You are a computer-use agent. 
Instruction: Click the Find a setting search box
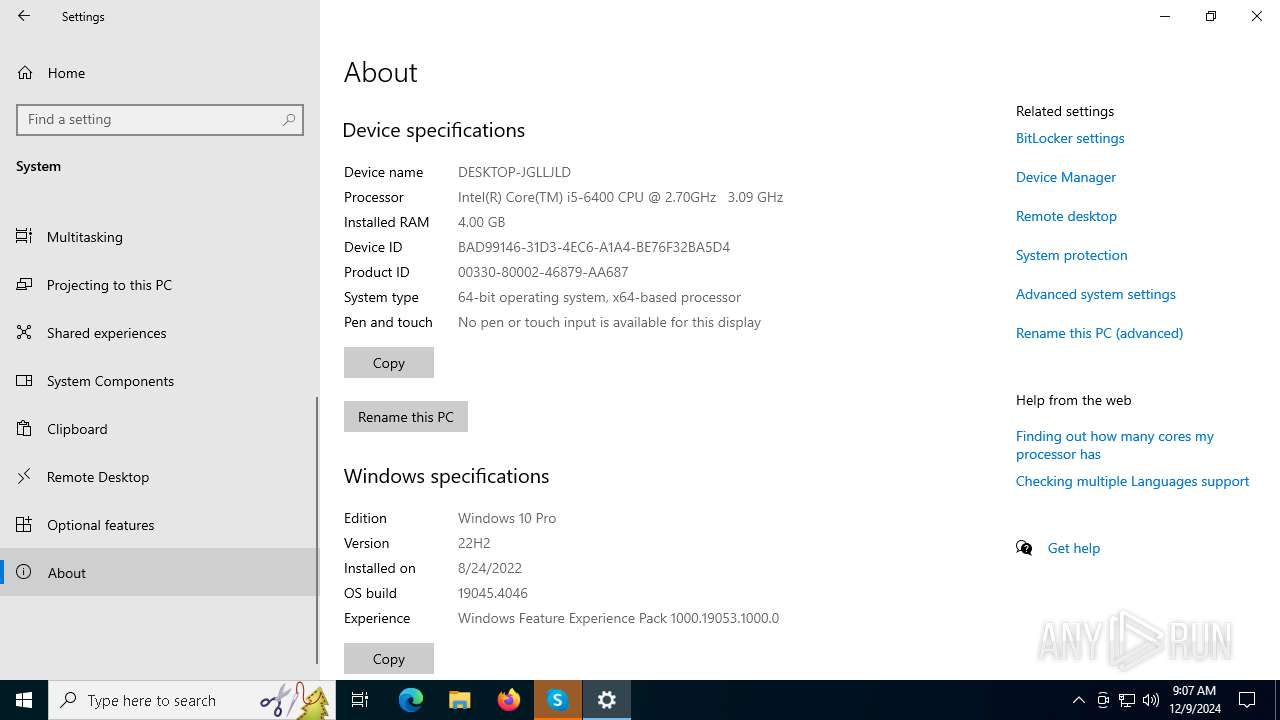tap(160, 119)
